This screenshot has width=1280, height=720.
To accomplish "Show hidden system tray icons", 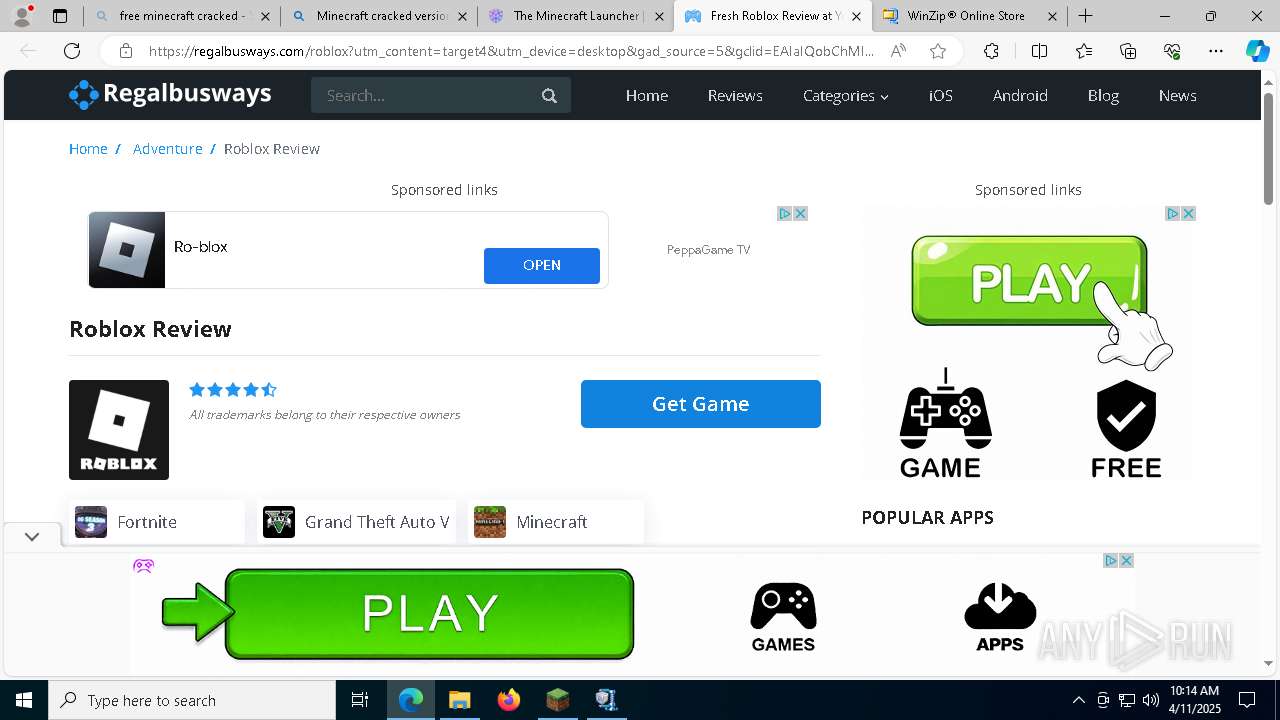I will pyautogui.click(x=1078, y=700).
